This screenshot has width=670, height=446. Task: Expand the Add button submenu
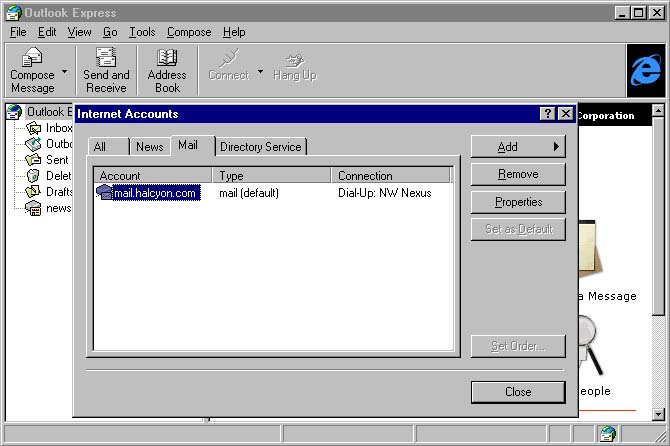pyautogui.click(x=518, y=147)
